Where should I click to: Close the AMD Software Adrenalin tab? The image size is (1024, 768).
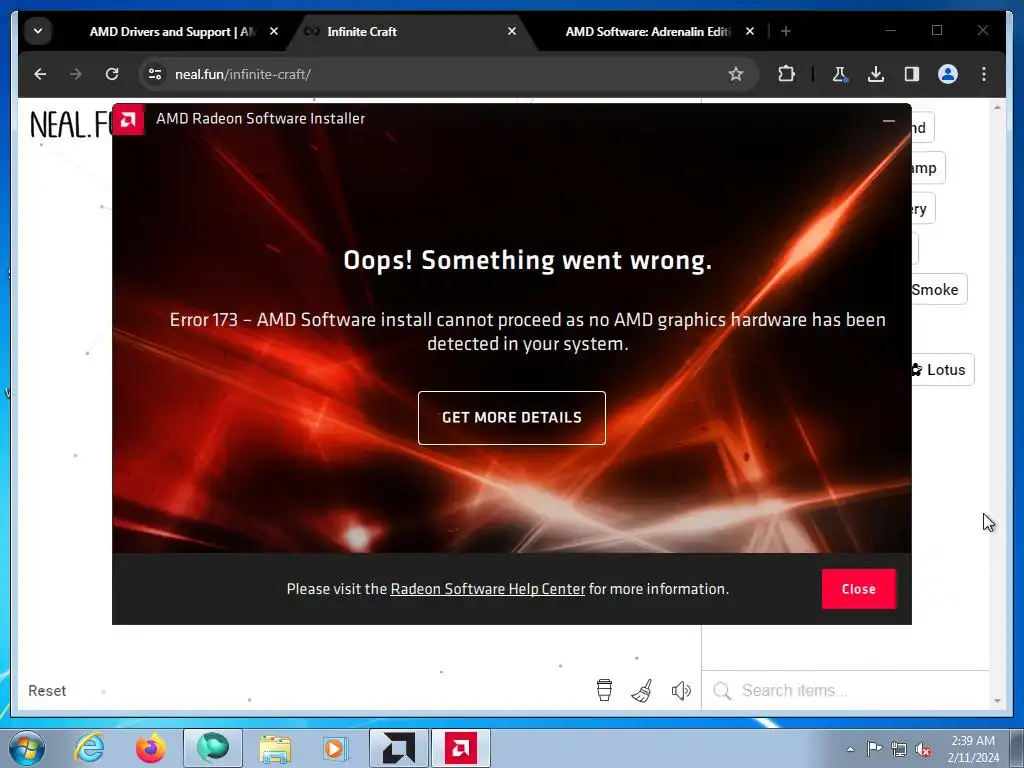click(x=750, y=31)
